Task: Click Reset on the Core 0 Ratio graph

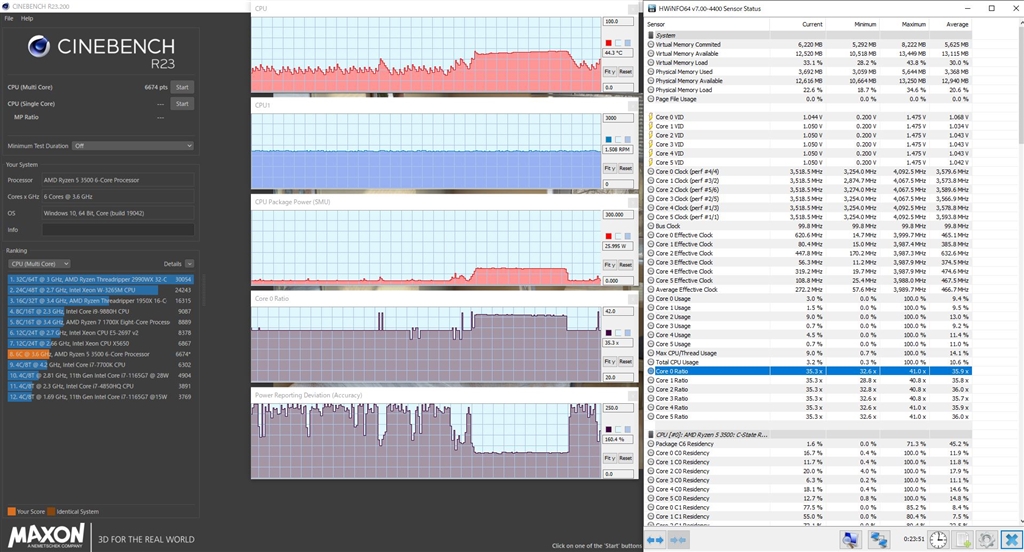Action: (x=626, y=361)
